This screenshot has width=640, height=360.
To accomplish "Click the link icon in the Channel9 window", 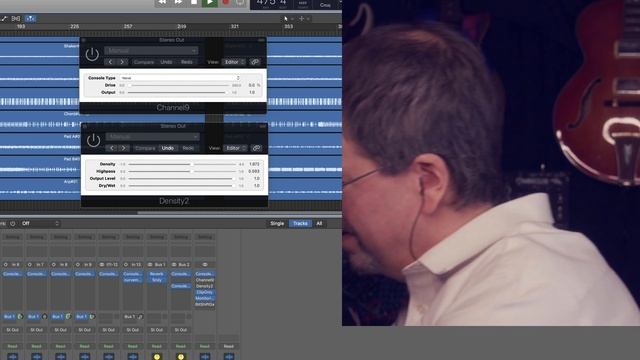I will click(x=255, y=62).
